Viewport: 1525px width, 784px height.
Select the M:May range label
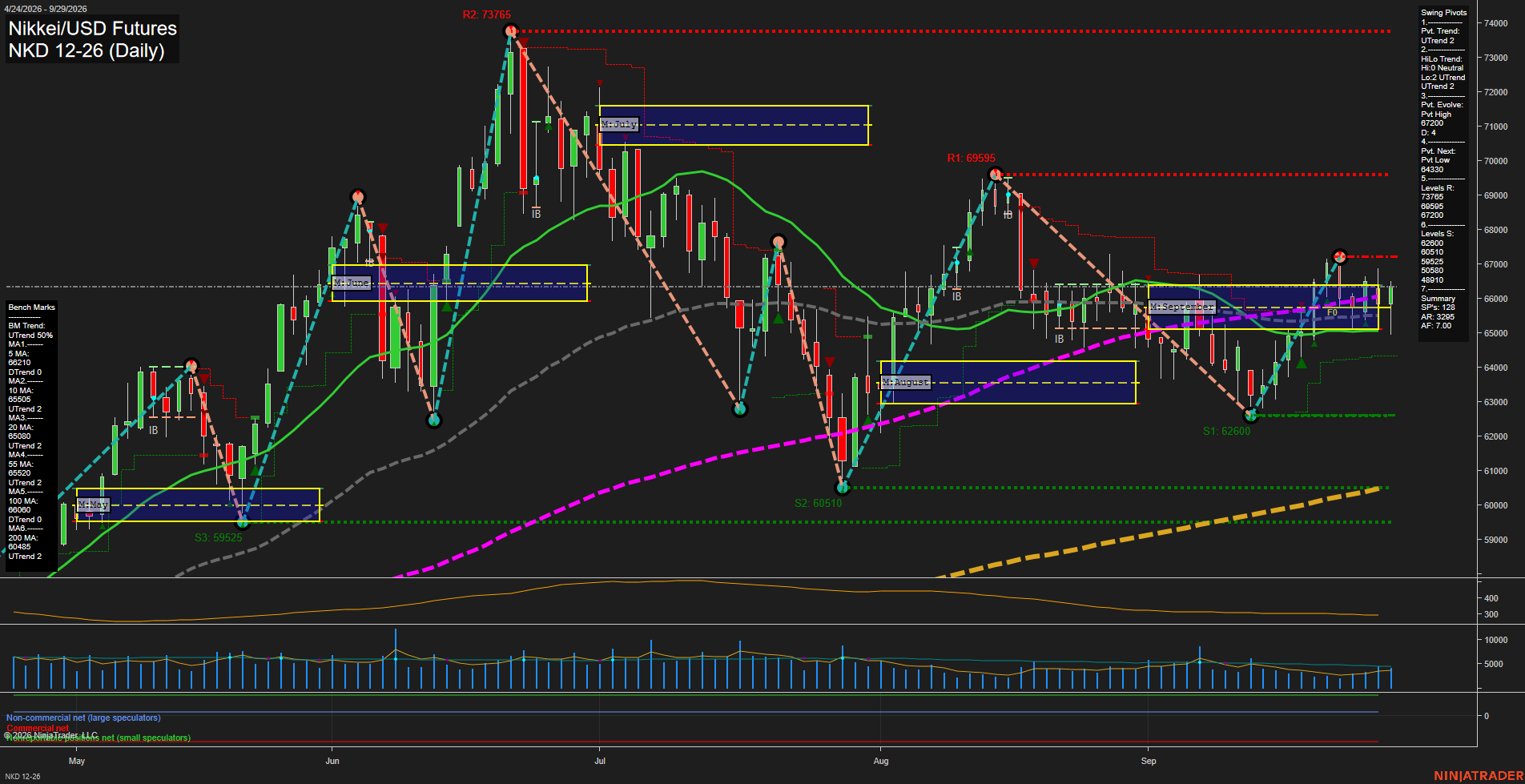[93, 505]
